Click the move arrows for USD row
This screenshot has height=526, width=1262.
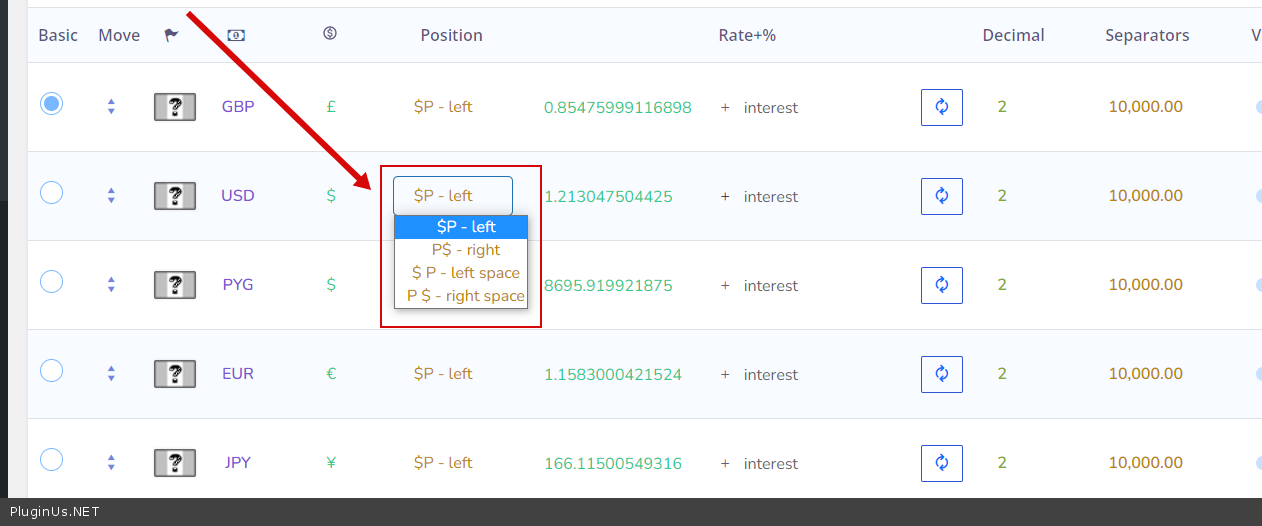111,196
